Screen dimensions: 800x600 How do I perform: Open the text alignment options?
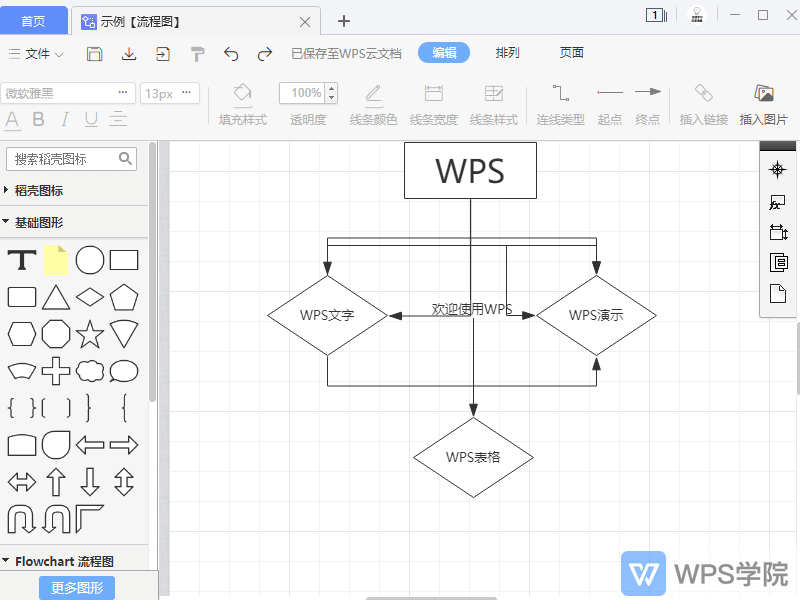point(118,119)
